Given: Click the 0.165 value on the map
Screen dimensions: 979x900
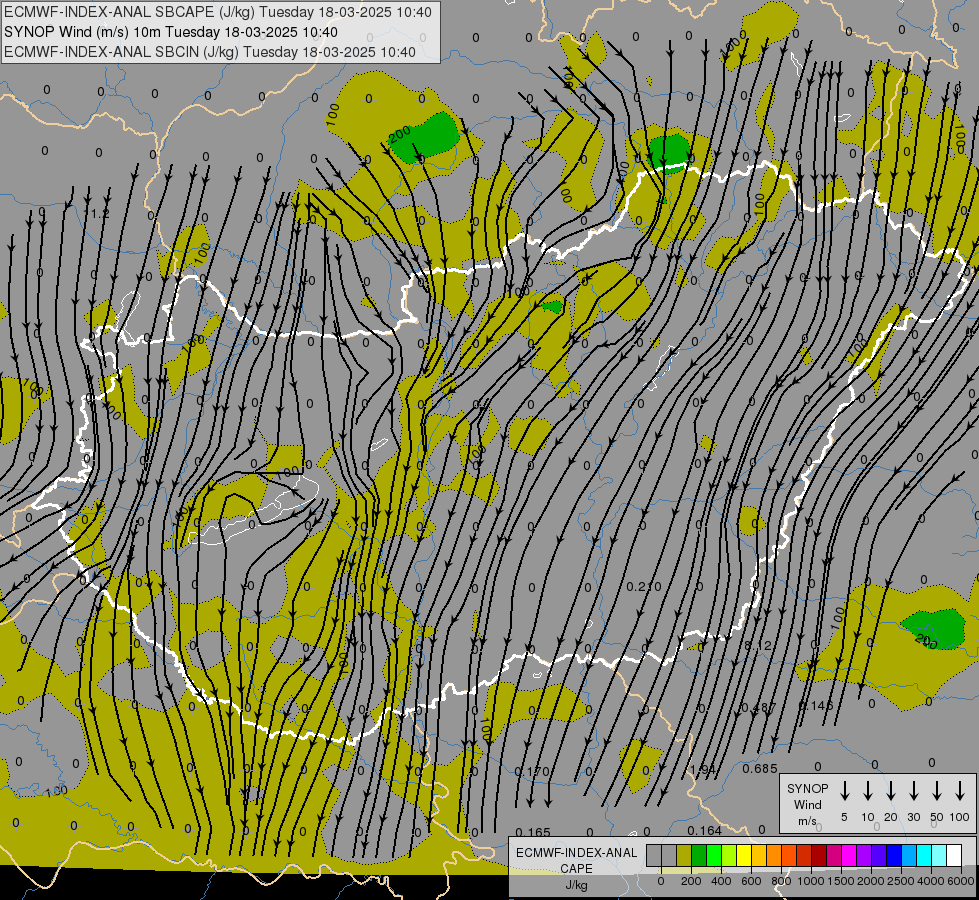Looking at the screenshot, I should pyautogui.click(x=533, y=832).
